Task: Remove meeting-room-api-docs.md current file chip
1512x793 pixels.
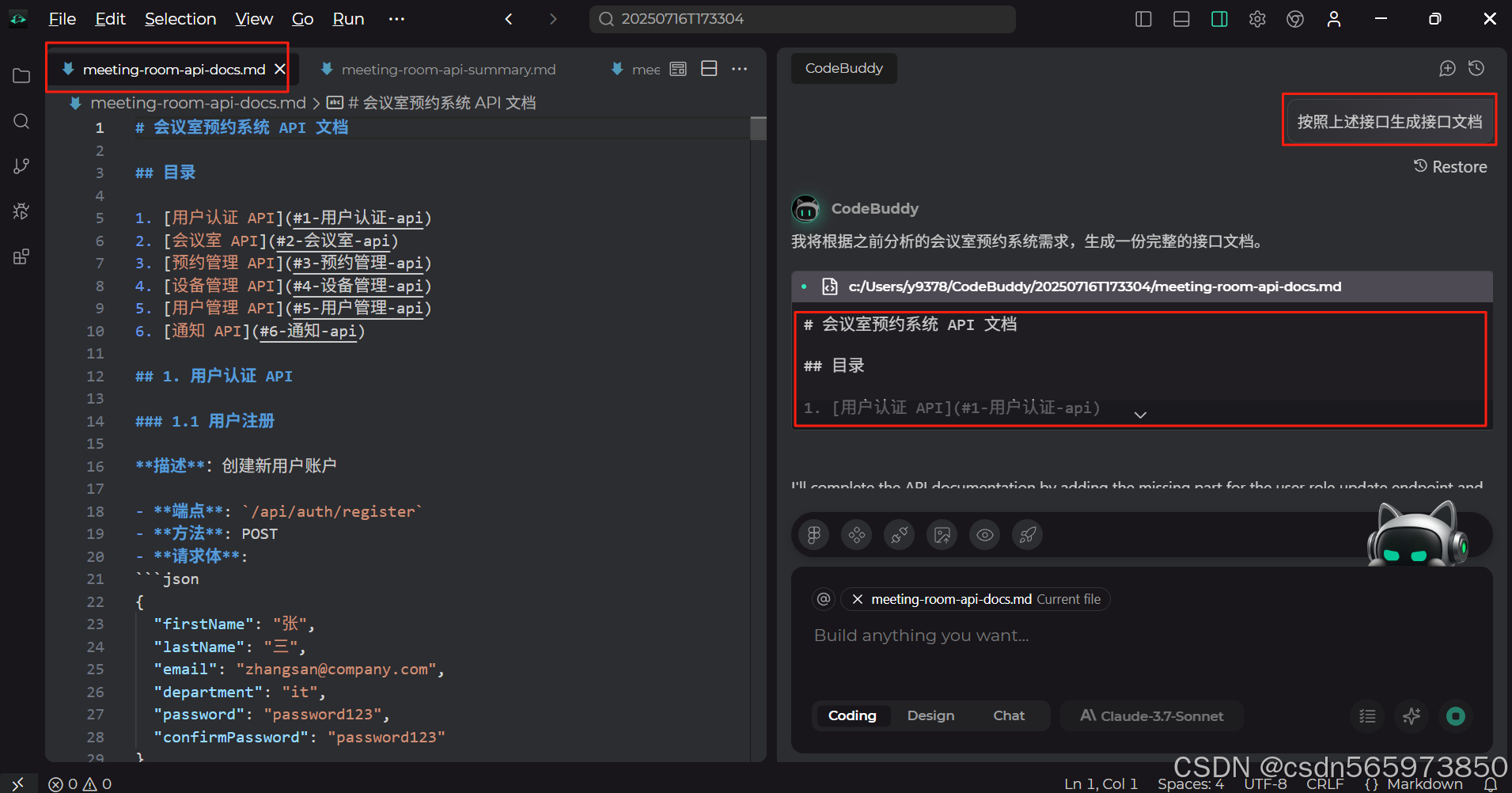Action: pyautogui.click(x=857, y=599)
